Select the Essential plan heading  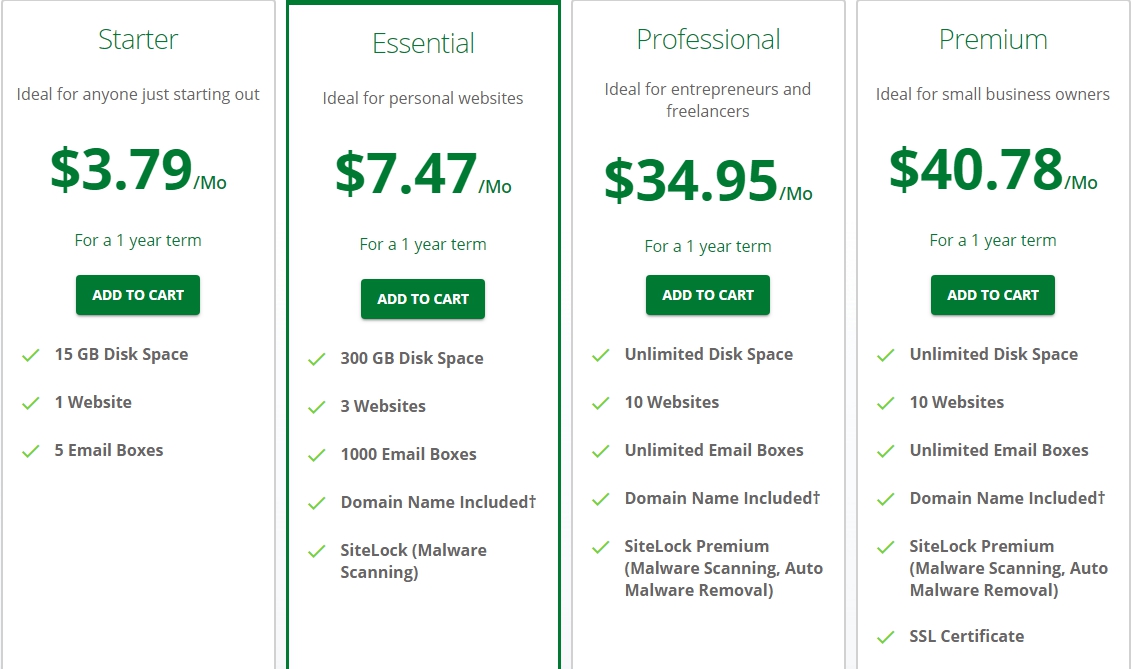click(x=423, y=44)
